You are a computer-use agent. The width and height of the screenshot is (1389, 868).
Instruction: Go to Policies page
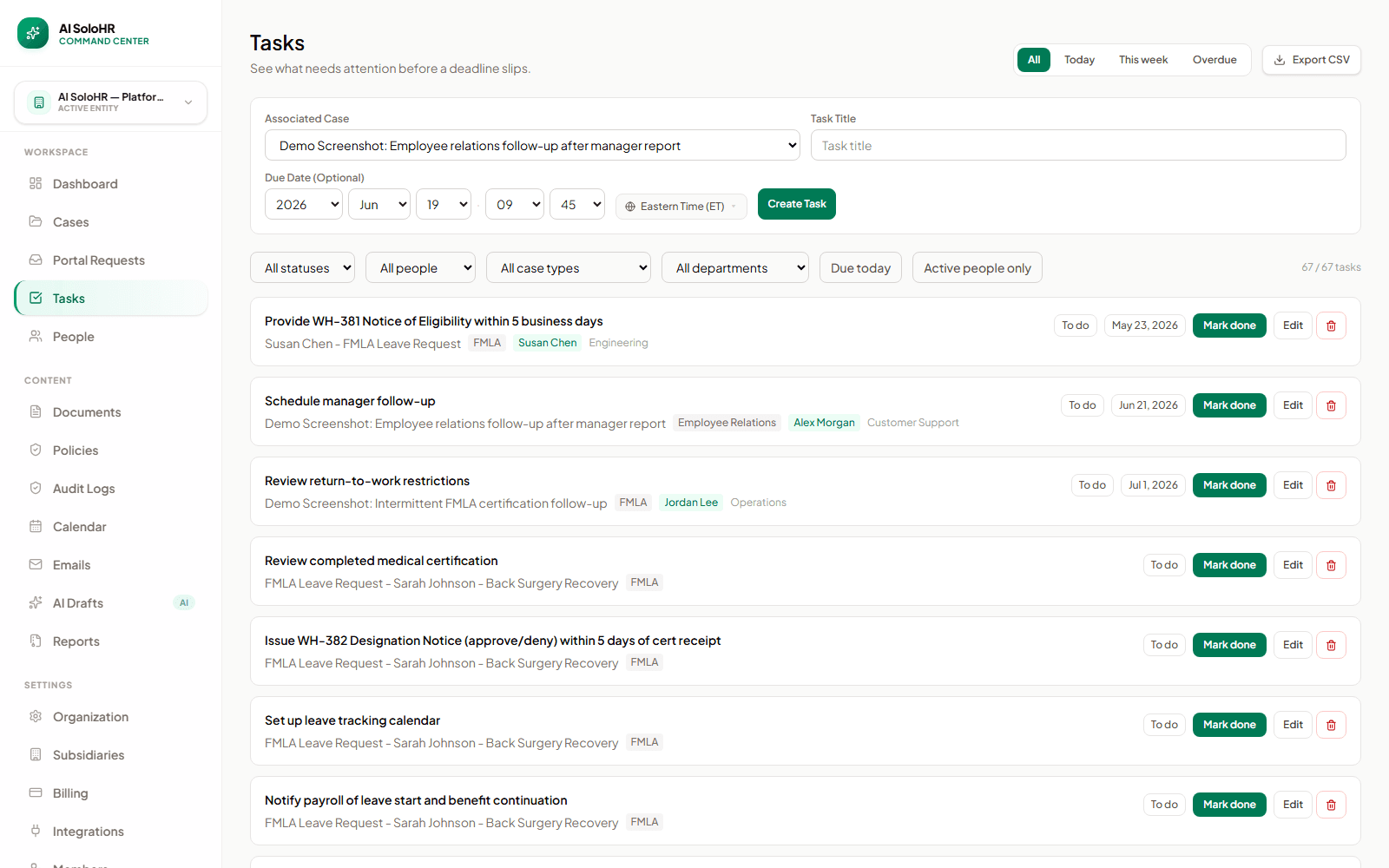coord(111,450)
